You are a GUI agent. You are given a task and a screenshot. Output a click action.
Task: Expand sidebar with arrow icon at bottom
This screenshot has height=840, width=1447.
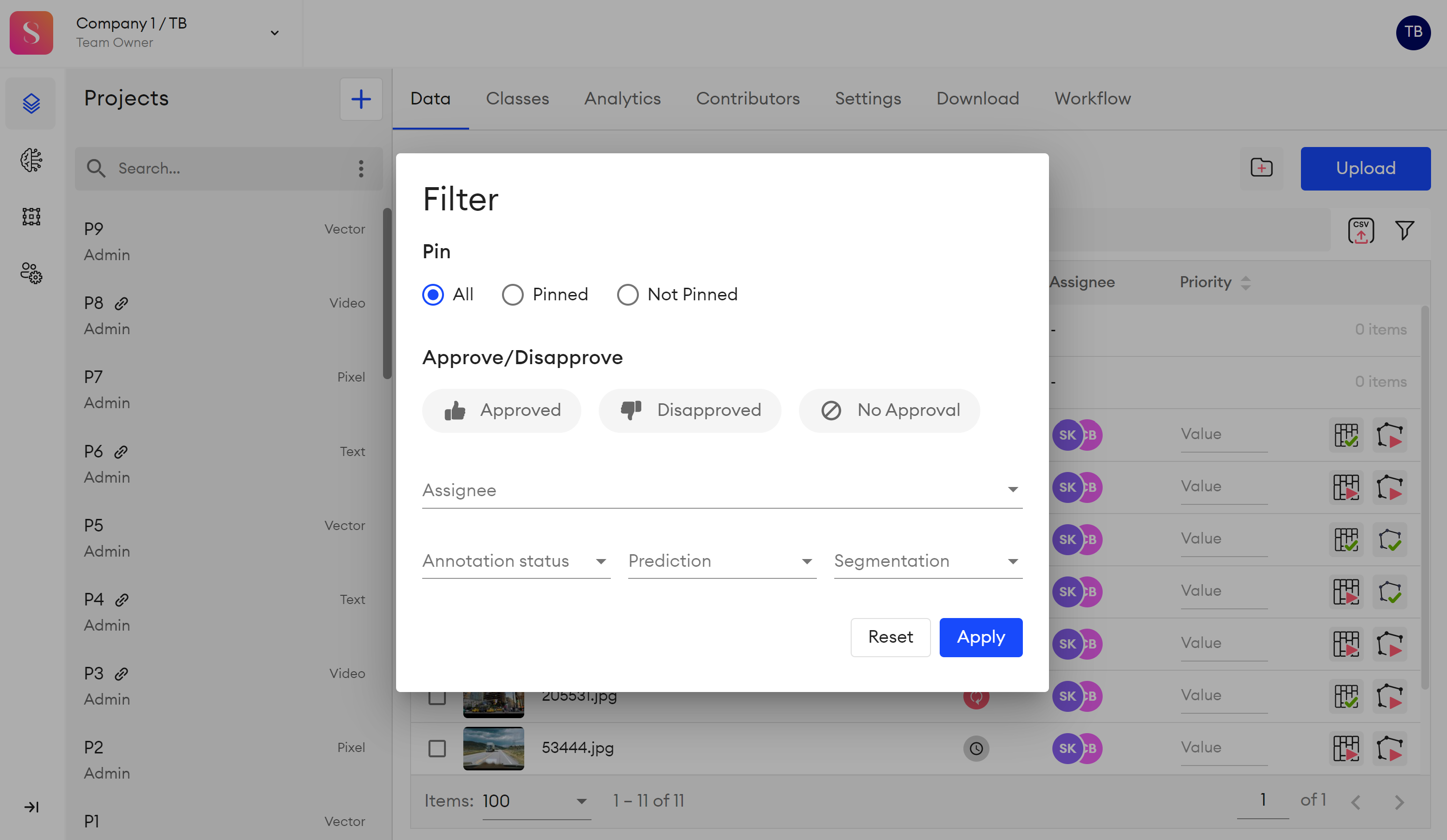coord(31,807)
